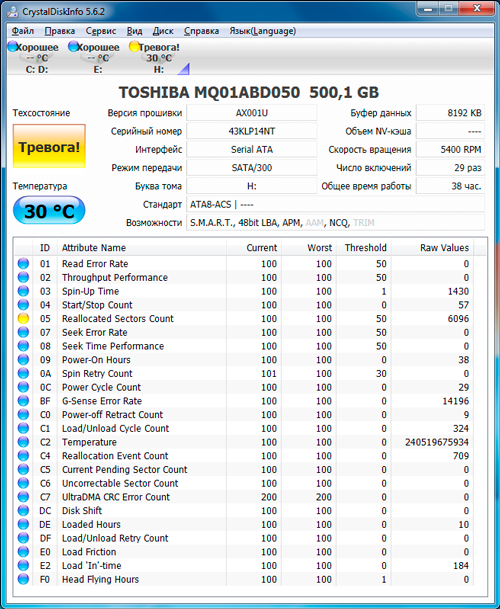Viewport: 500px width, 609px height.
Task: Click the status icon for UltraDMA CRC Error Count
Action: pyautogui.click(x=23, y=497)
